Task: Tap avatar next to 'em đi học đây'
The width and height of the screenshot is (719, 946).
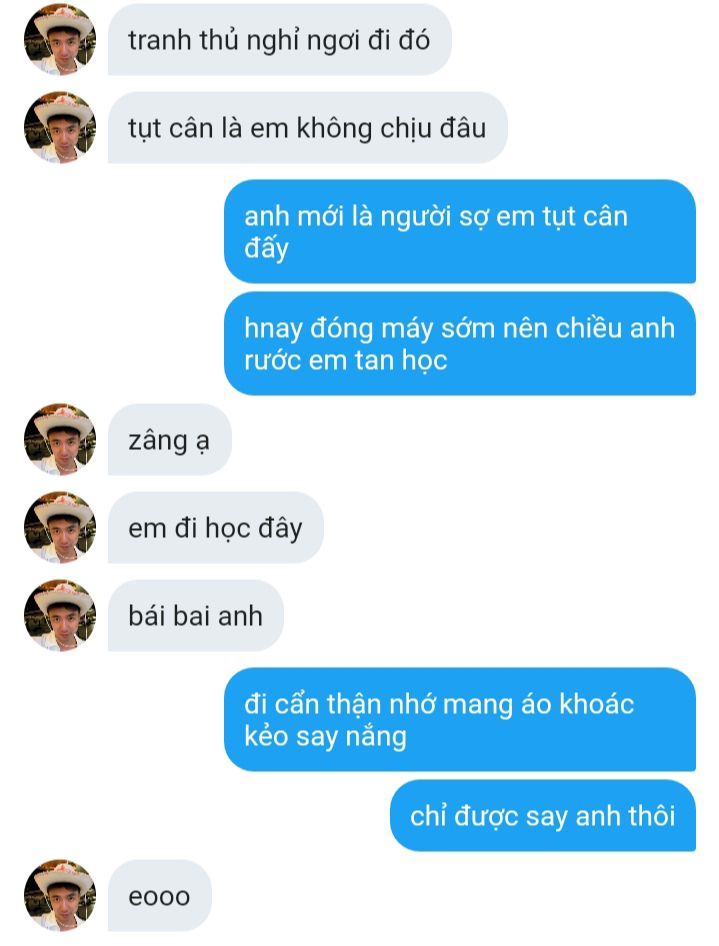Action: (60, 527)
